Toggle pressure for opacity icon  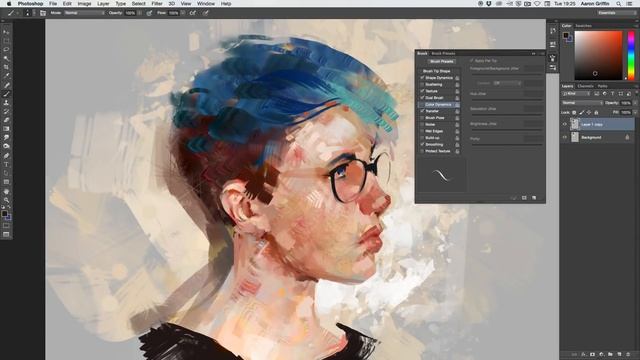[149, 13]
